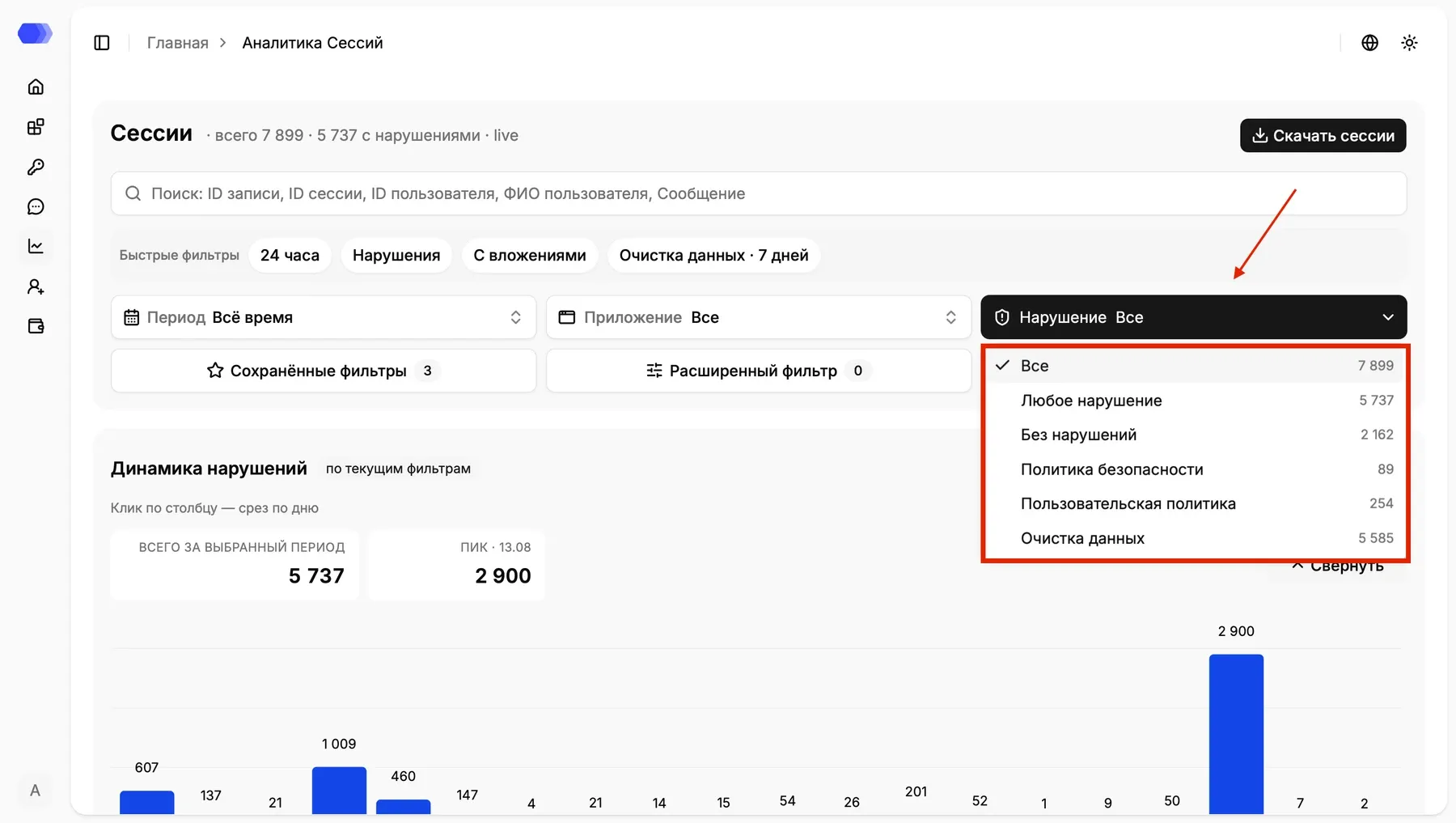This screenshot has width=1456, height=823.
Task: Select Любое нарушение option
Action: (1196, 401)
